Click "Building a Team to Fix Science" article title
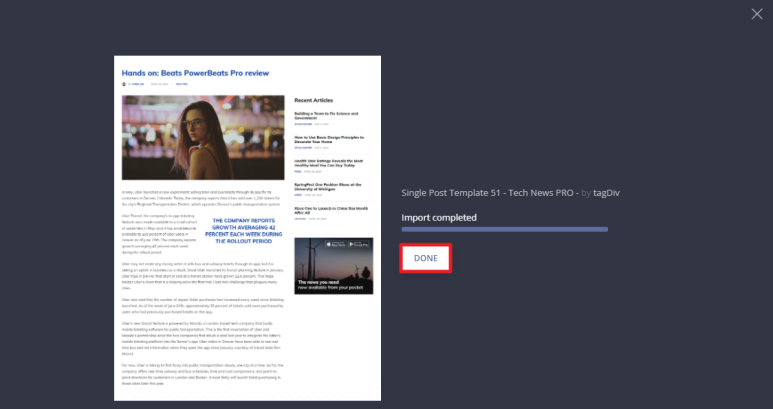The image size is (773, 409). (326, 116)
